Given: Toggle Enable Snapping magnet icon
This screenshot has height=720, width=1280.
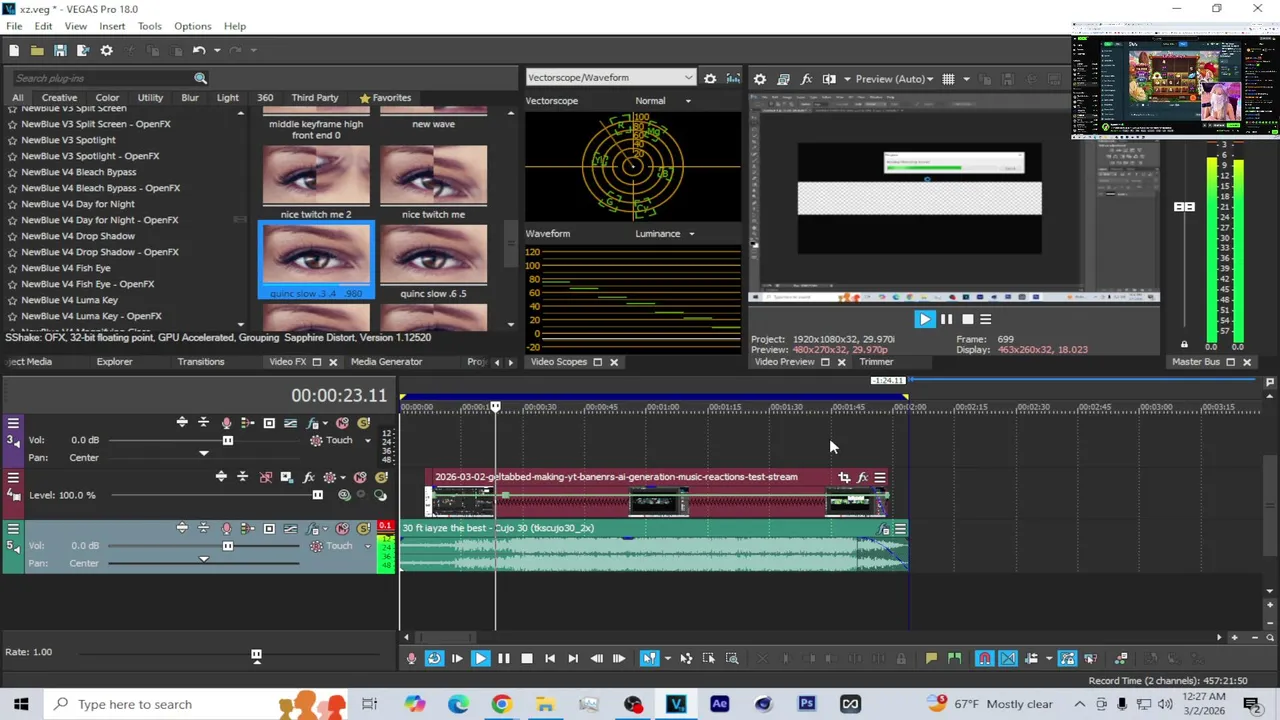Looking at the screenshot, I should [986, 658].
